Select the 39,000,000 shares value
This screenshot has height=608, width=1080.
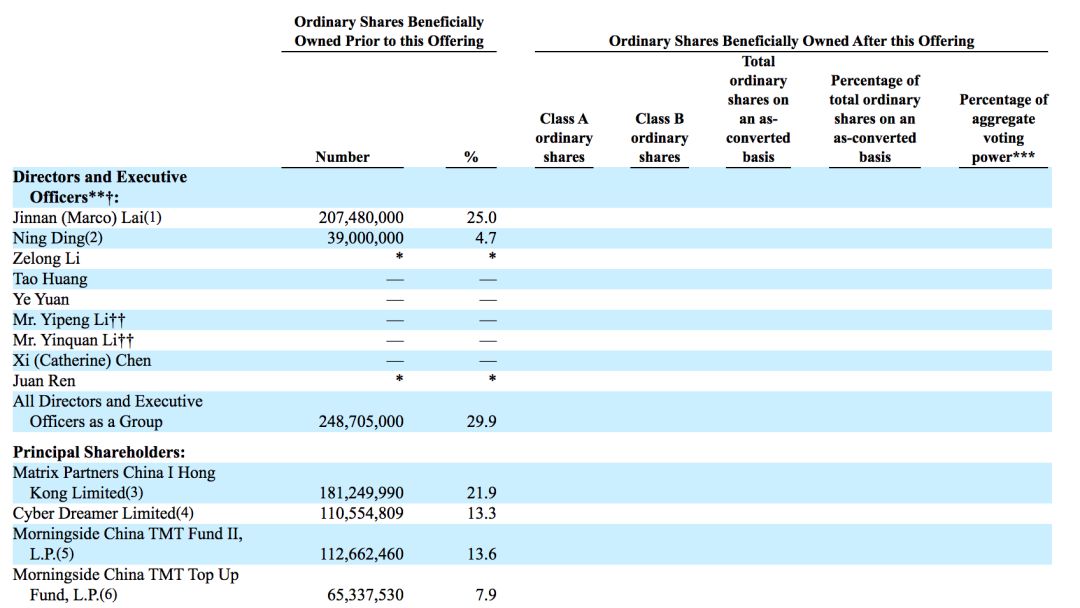pos(365,238)
